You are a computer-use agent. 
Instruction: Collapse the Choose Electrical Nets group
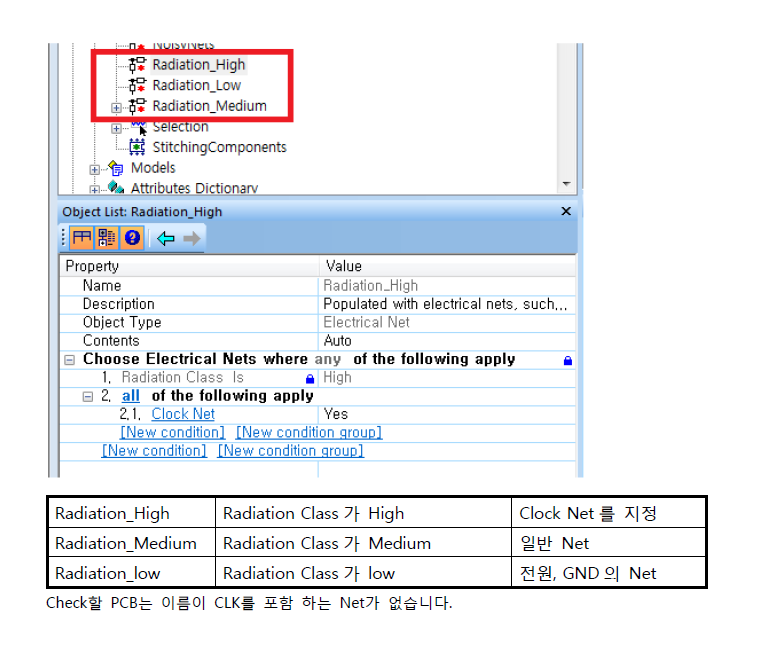(69, 359)
